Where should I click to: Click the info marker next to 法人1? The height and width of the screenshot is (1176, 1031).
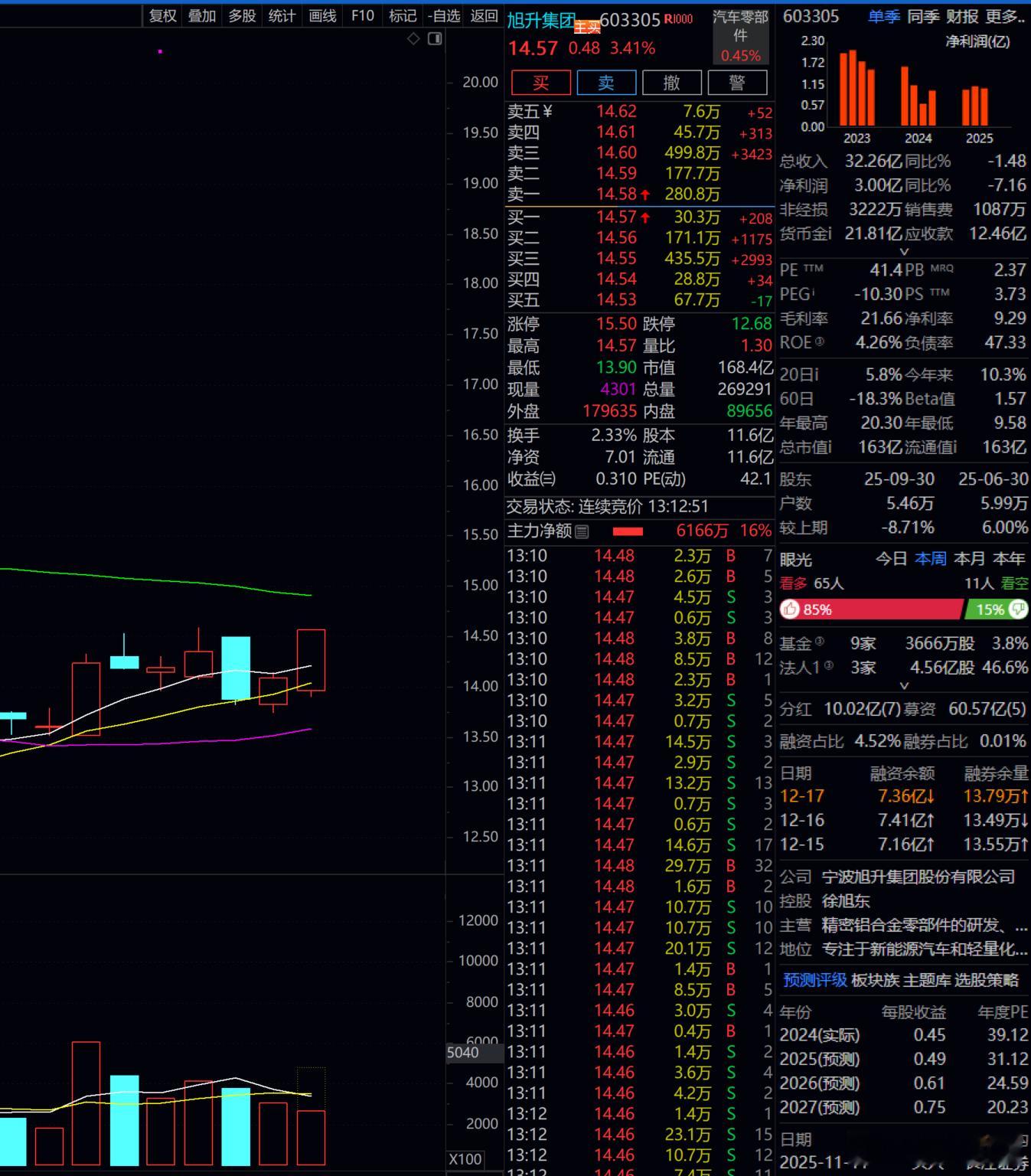(x=828, y=666)
